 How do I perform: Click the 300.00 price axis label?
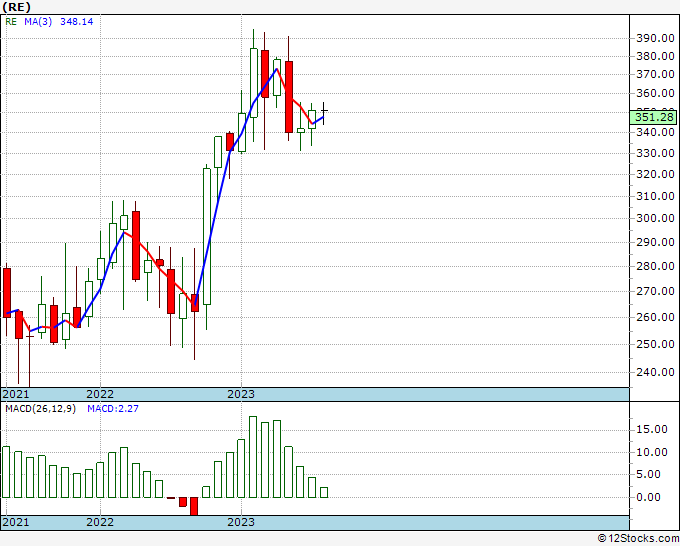(x=655, y=218)
